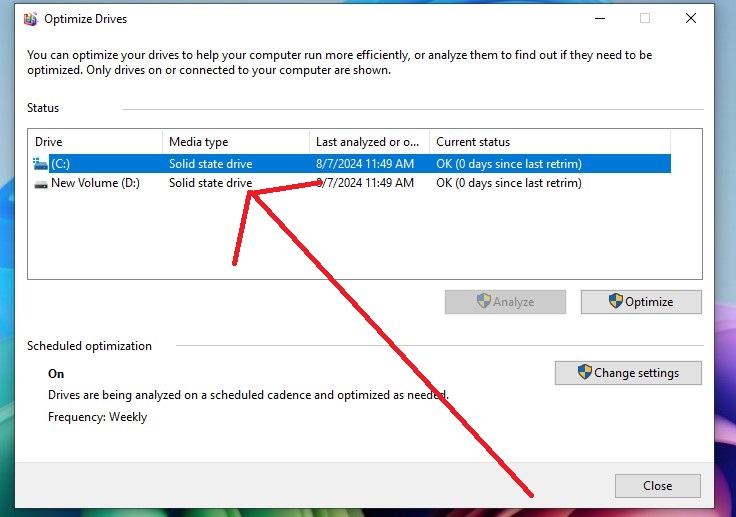The image size is (736, 517).
Task: Select the New Volume (D:) drive icon
Action: [41, 184]
